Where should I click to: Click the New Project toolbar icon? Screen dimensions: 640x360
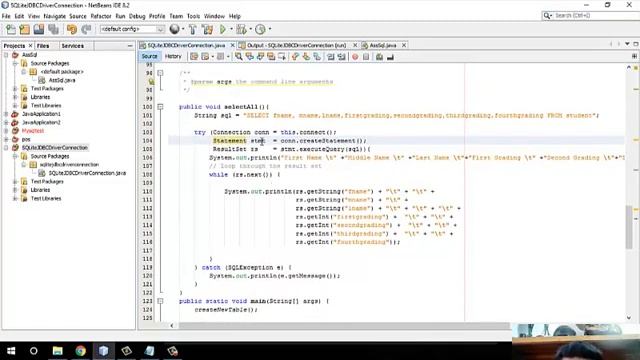pyautogui.click(x=24, y=29)
